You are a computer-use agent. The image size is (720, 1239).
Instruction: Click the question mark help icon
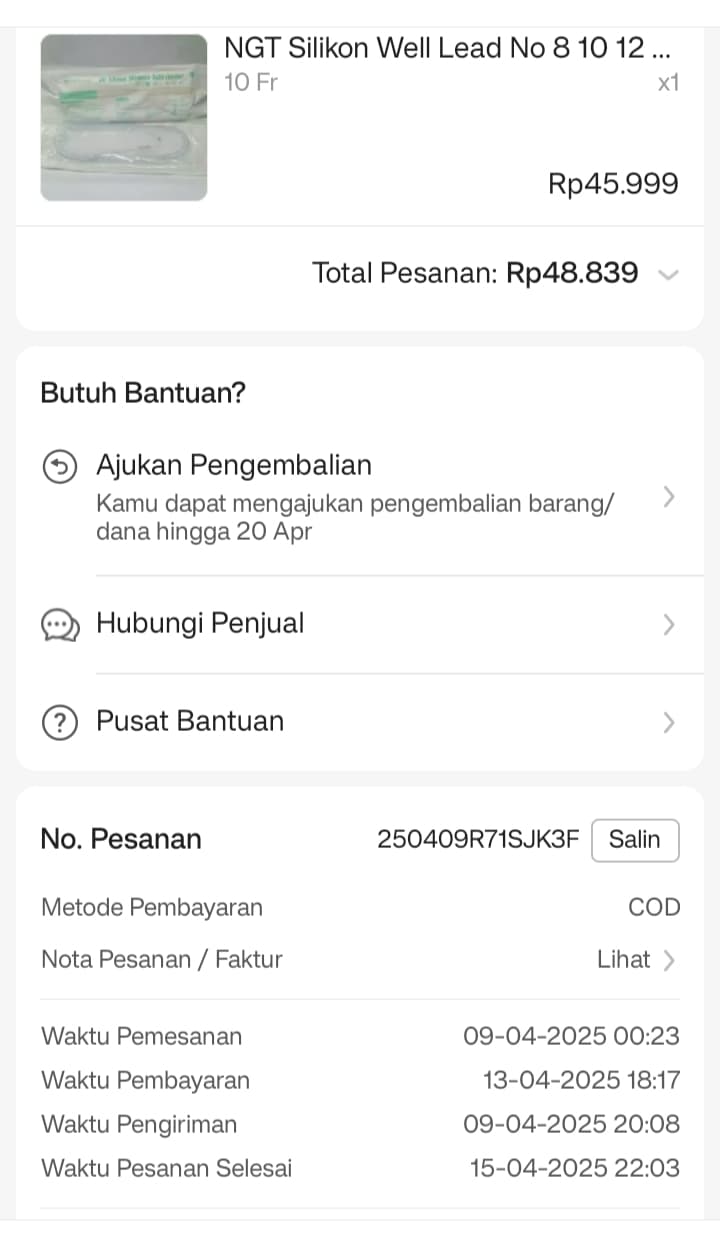point(60,722)
